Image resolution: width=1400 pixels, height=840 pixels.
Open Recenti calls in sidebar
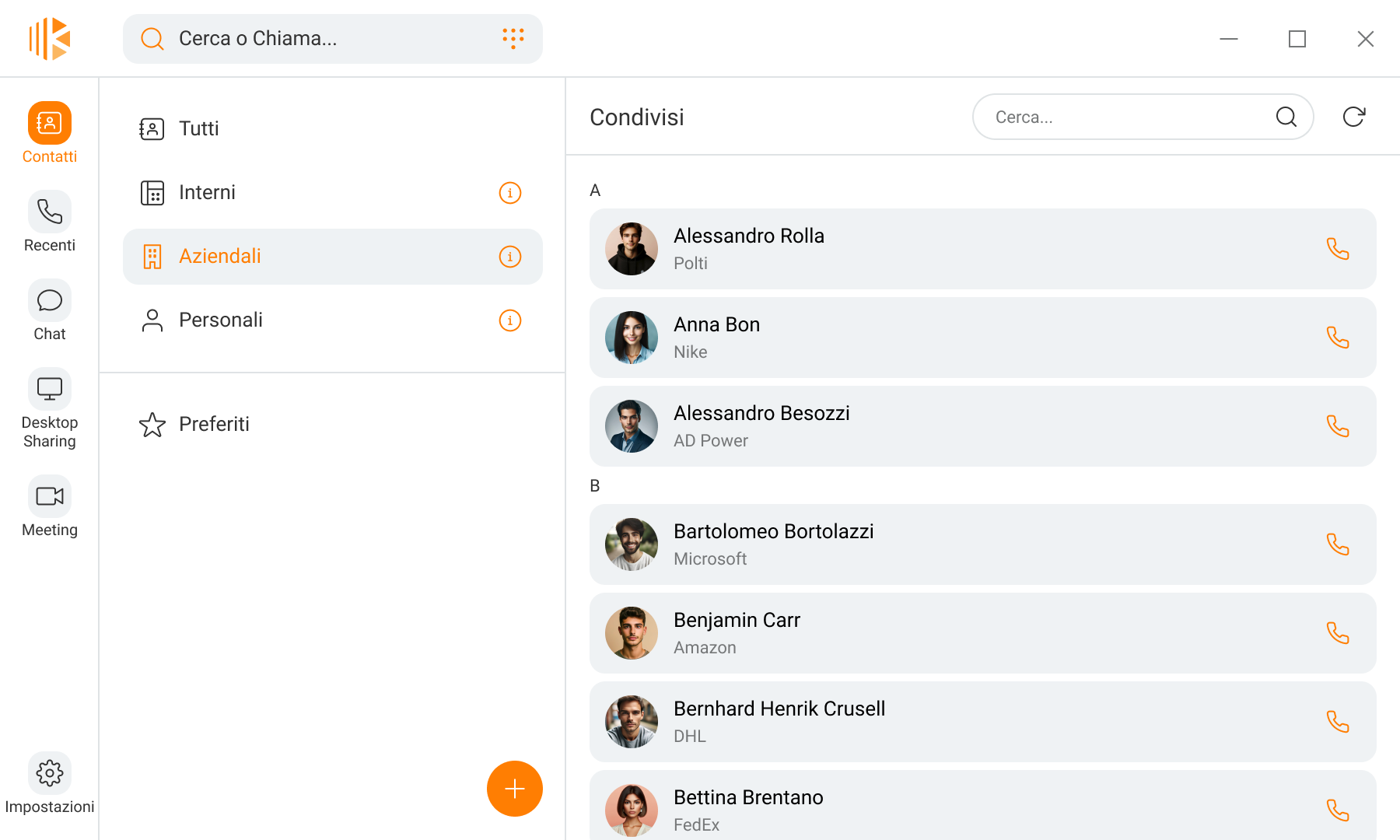[50, 222]
